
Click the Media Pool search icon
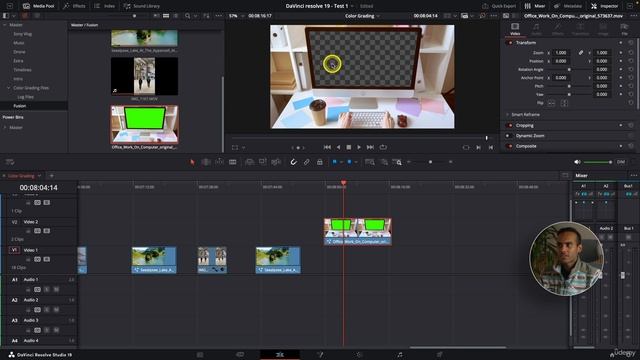click(187, 16)
